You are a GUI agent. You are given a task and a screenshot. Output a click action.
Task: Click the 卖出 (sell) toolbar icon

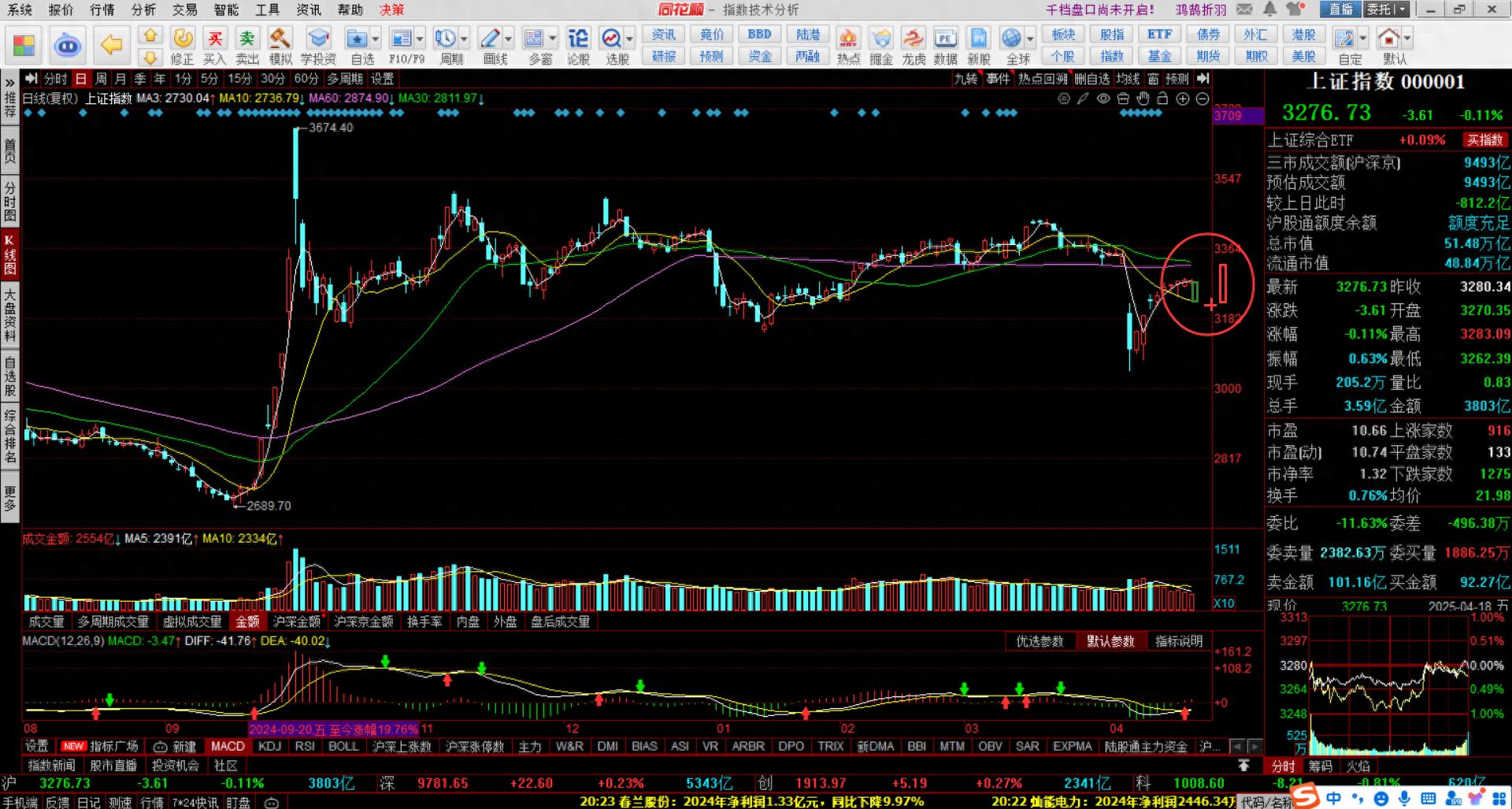point(247,46)
